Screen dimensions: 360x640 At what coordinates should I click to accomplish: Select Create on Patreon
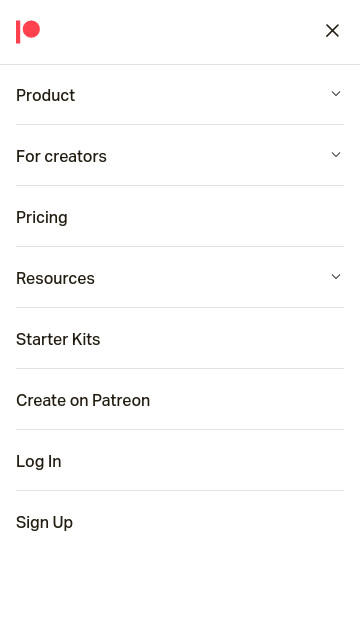(180, 400)
